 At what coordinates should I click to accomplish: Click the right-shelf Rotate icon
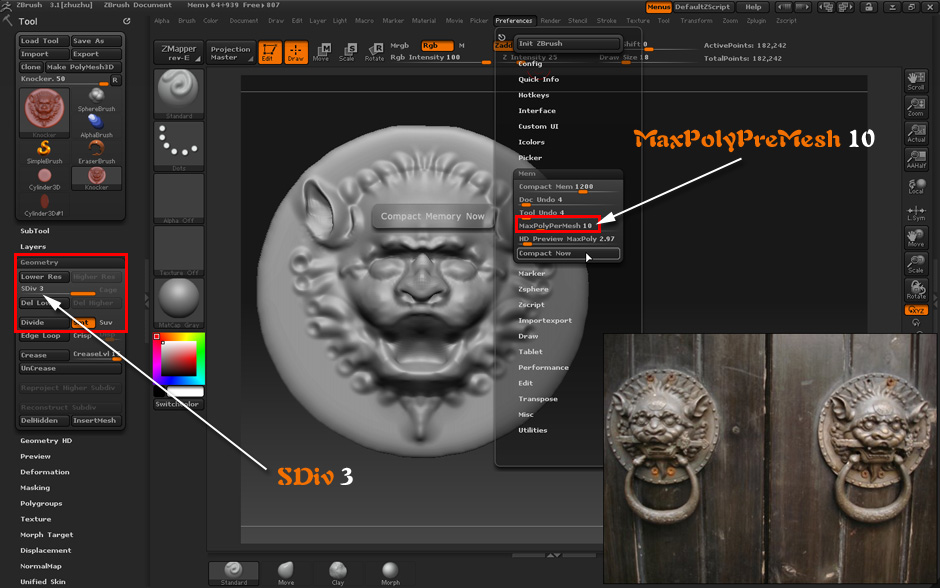tap(916, 290)
